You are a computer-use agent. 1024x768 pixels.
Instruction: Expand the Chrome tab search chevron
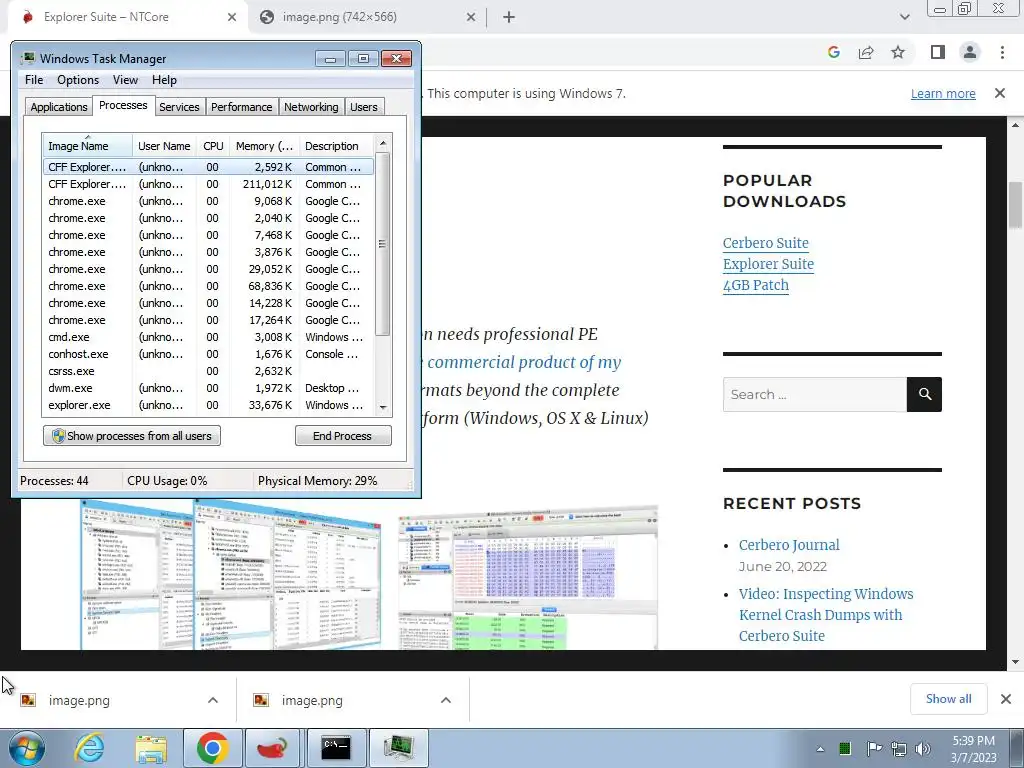[904, 17]
